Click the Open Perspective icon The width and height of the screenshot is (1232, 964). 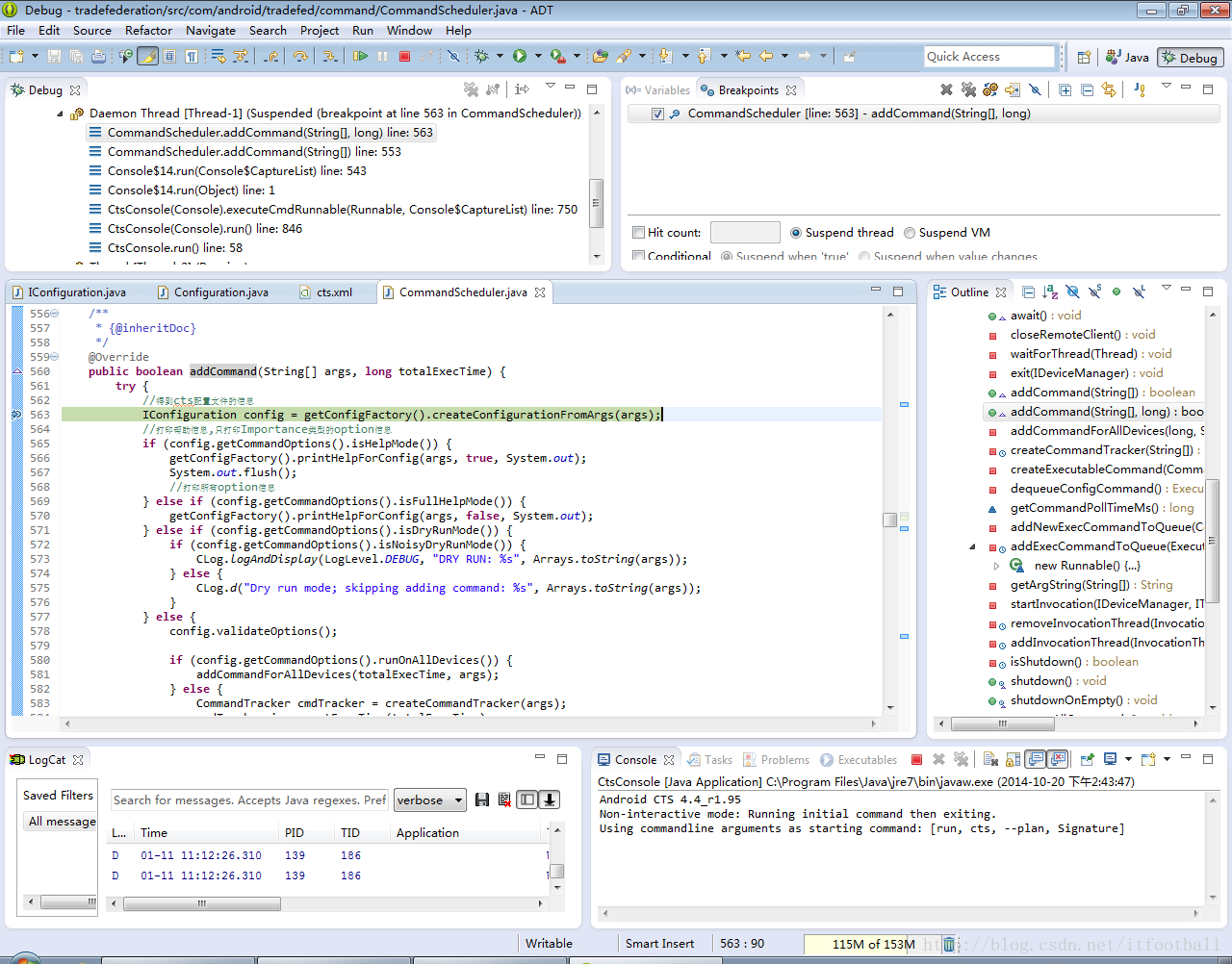pyautogui.click(x=1084, y=58)
